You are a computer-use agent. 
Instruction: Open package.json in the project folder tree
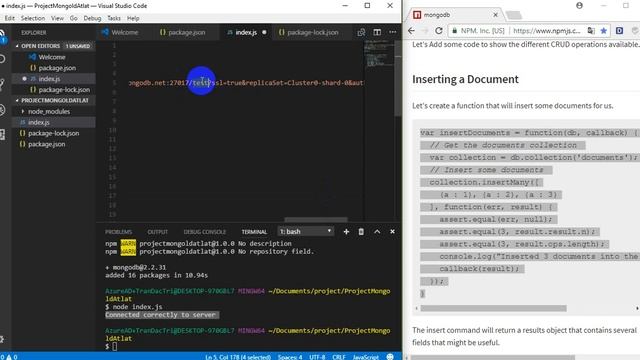pos(54,144)
